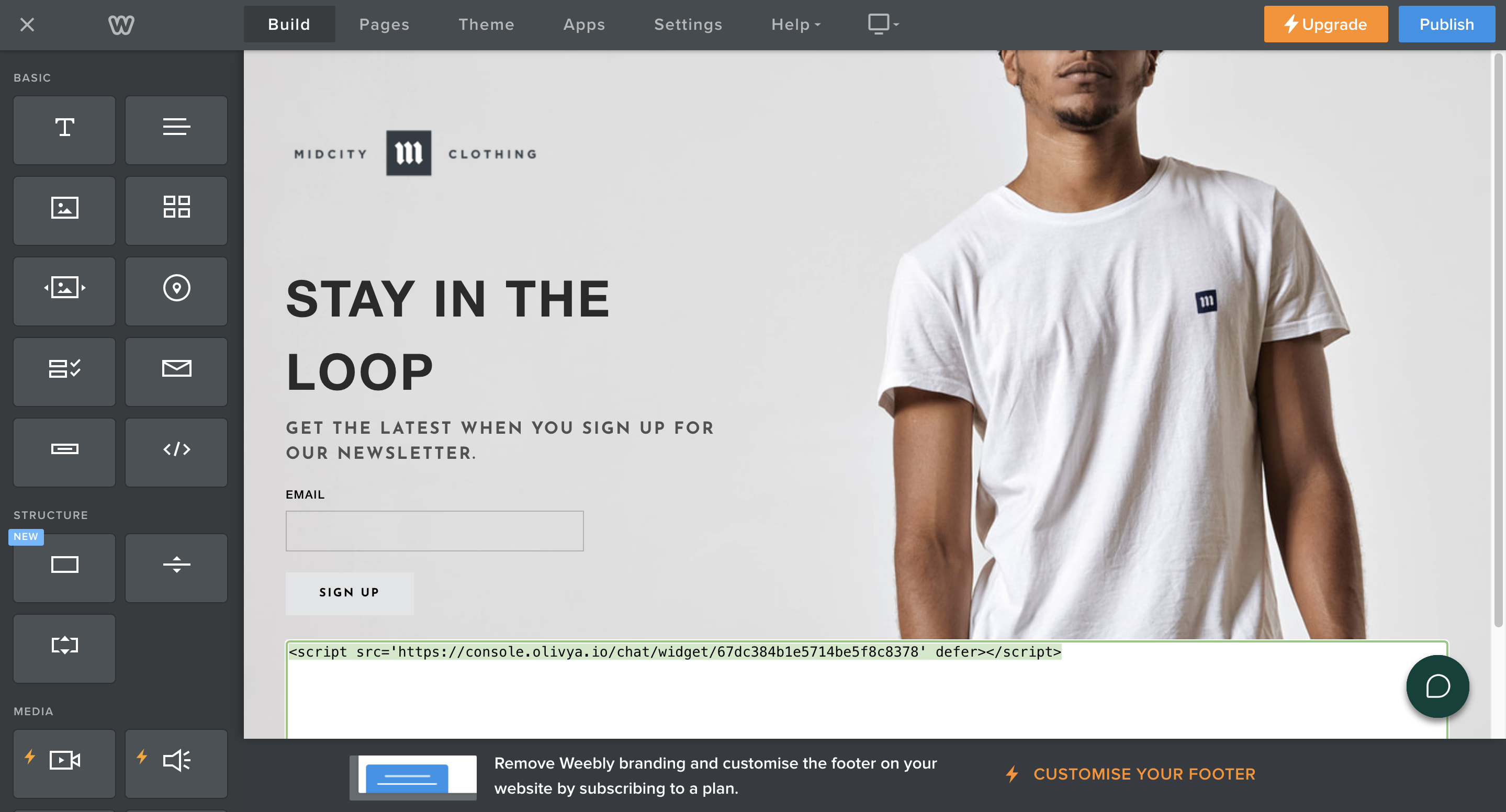Open the device preview dropdown
This screenshot has height=812, width=1506.
[883, 25]
